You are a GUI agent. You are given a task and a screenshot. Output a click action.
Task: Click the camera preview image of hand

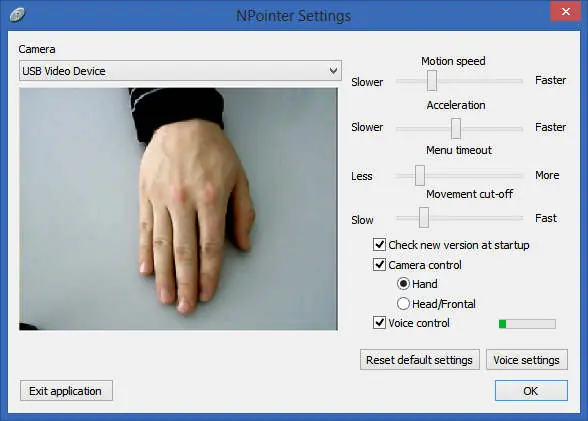pos(178,209)
